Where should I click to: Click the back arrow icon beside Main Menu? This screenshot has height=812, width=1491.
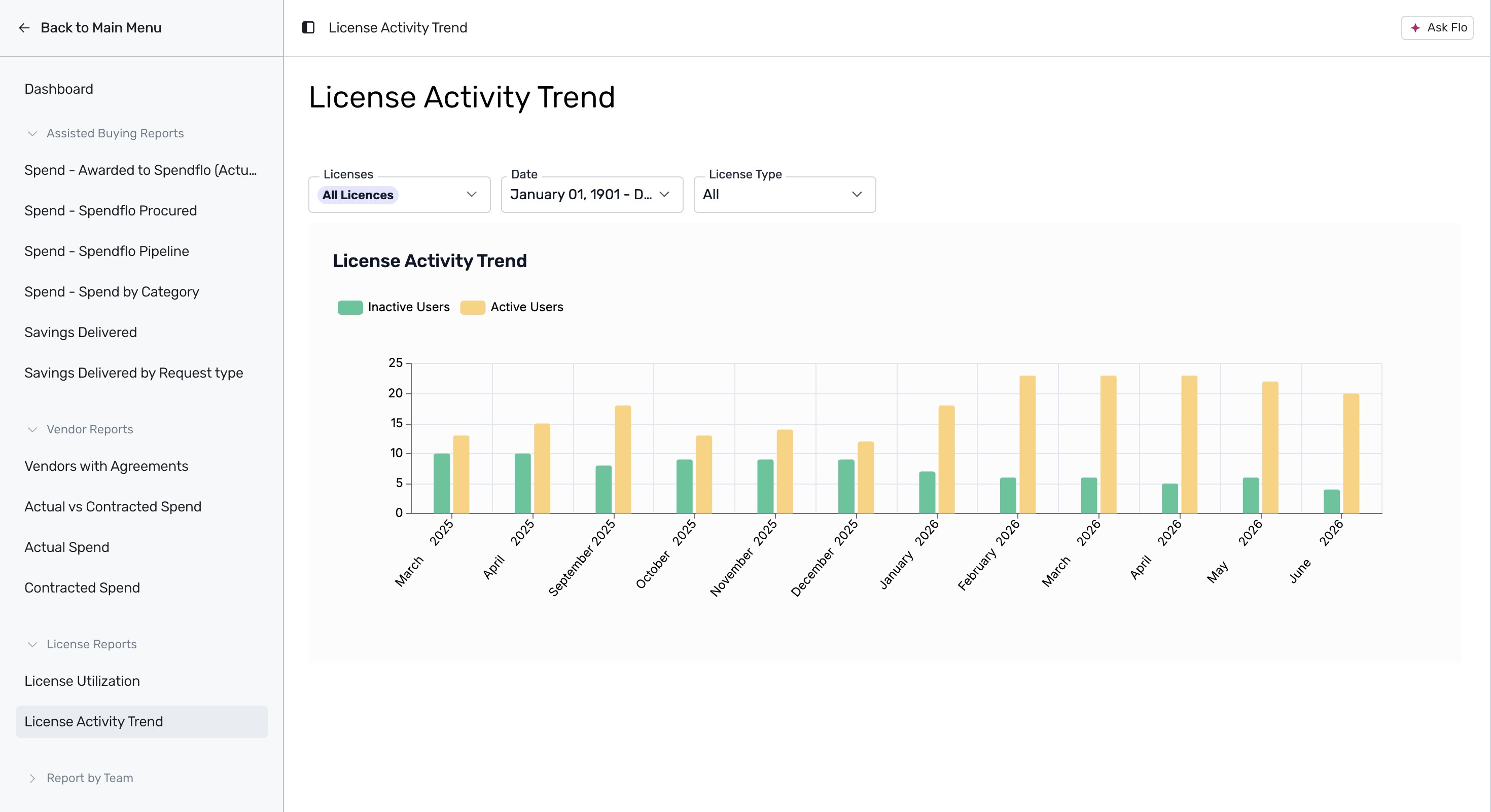pos(24,28)
